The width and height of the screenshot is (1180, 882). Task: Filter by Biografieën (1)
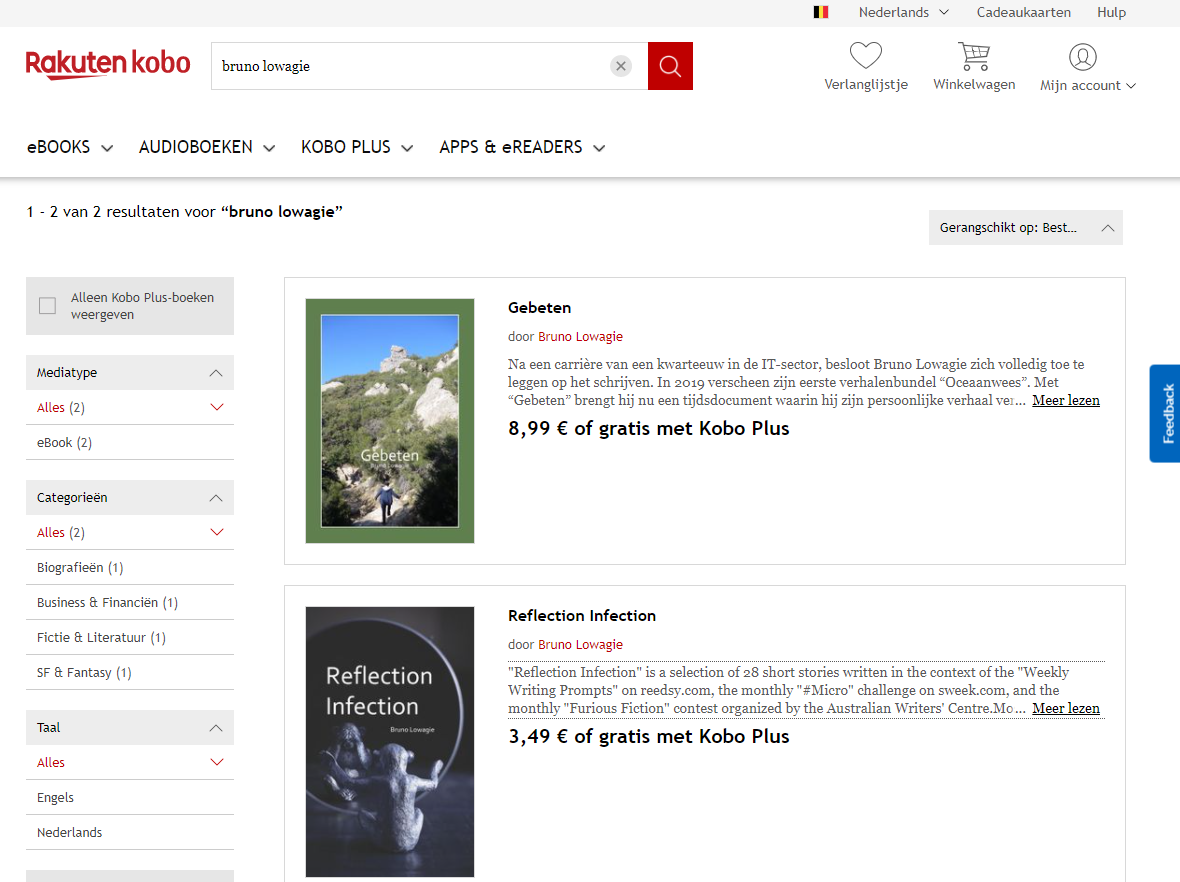coord(129,567)
